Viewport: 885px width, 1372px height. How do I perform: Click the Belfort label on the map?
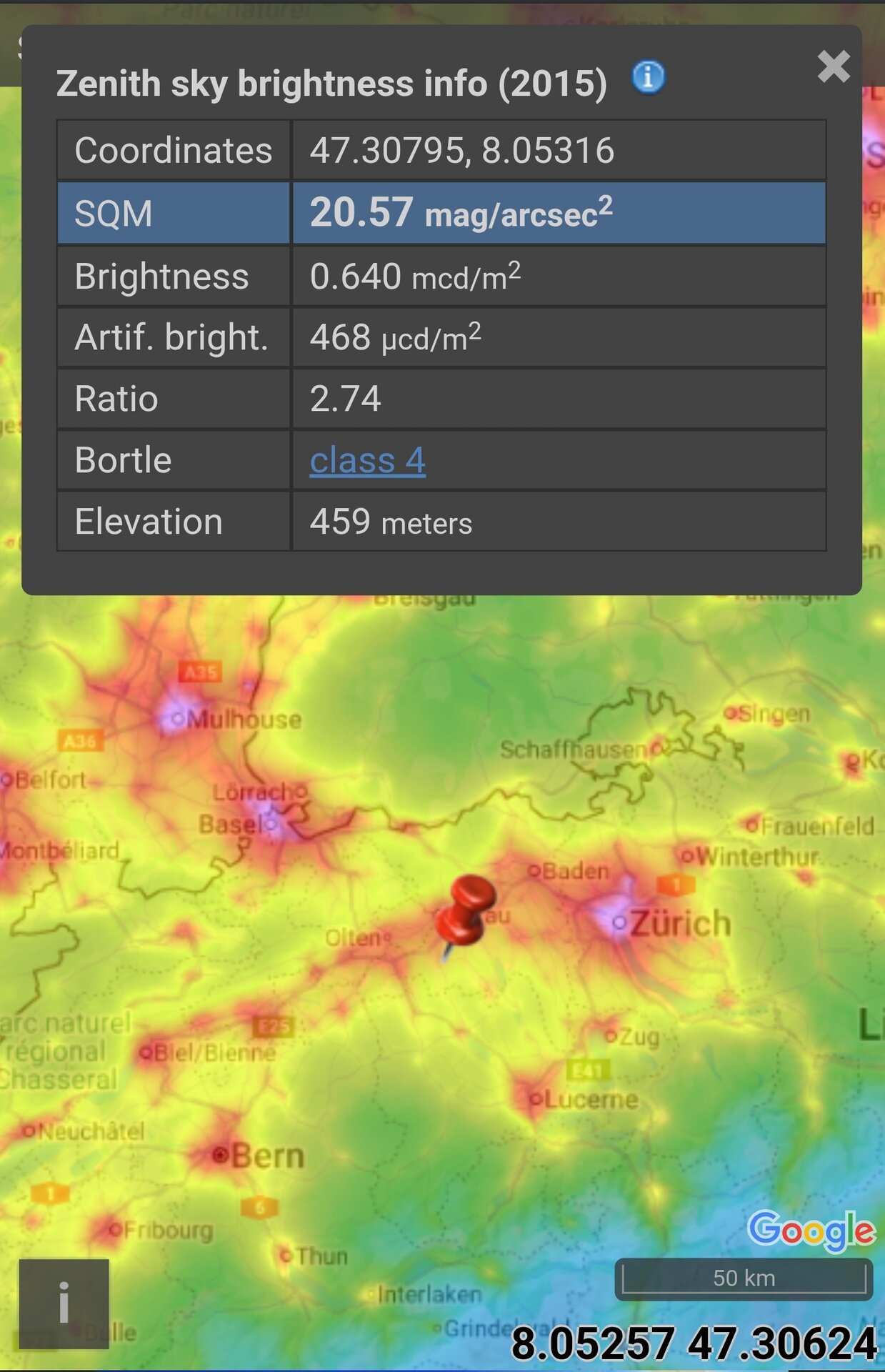pos(50,780)
